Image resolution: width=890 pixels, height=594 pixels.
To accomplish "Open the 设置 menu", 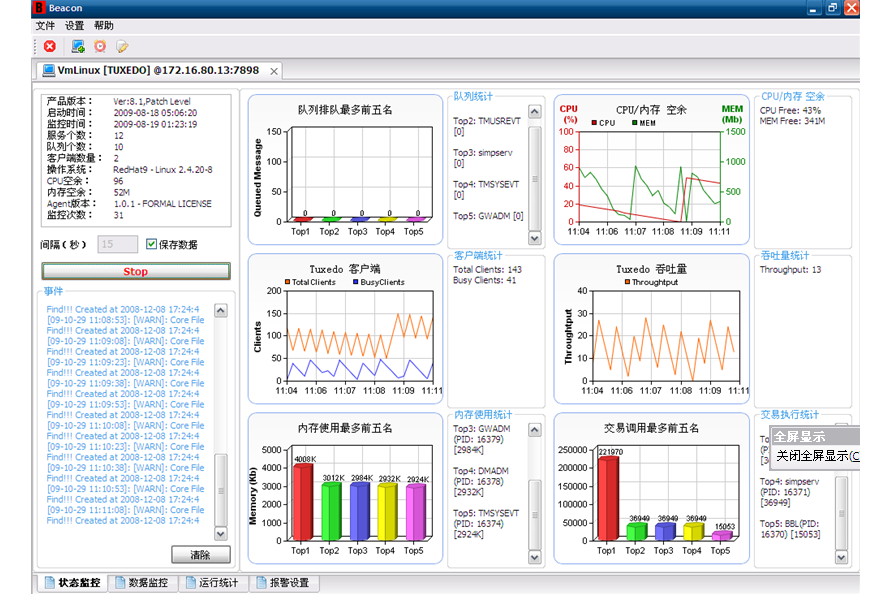I will pyautogui.click(x=74, y=26).
